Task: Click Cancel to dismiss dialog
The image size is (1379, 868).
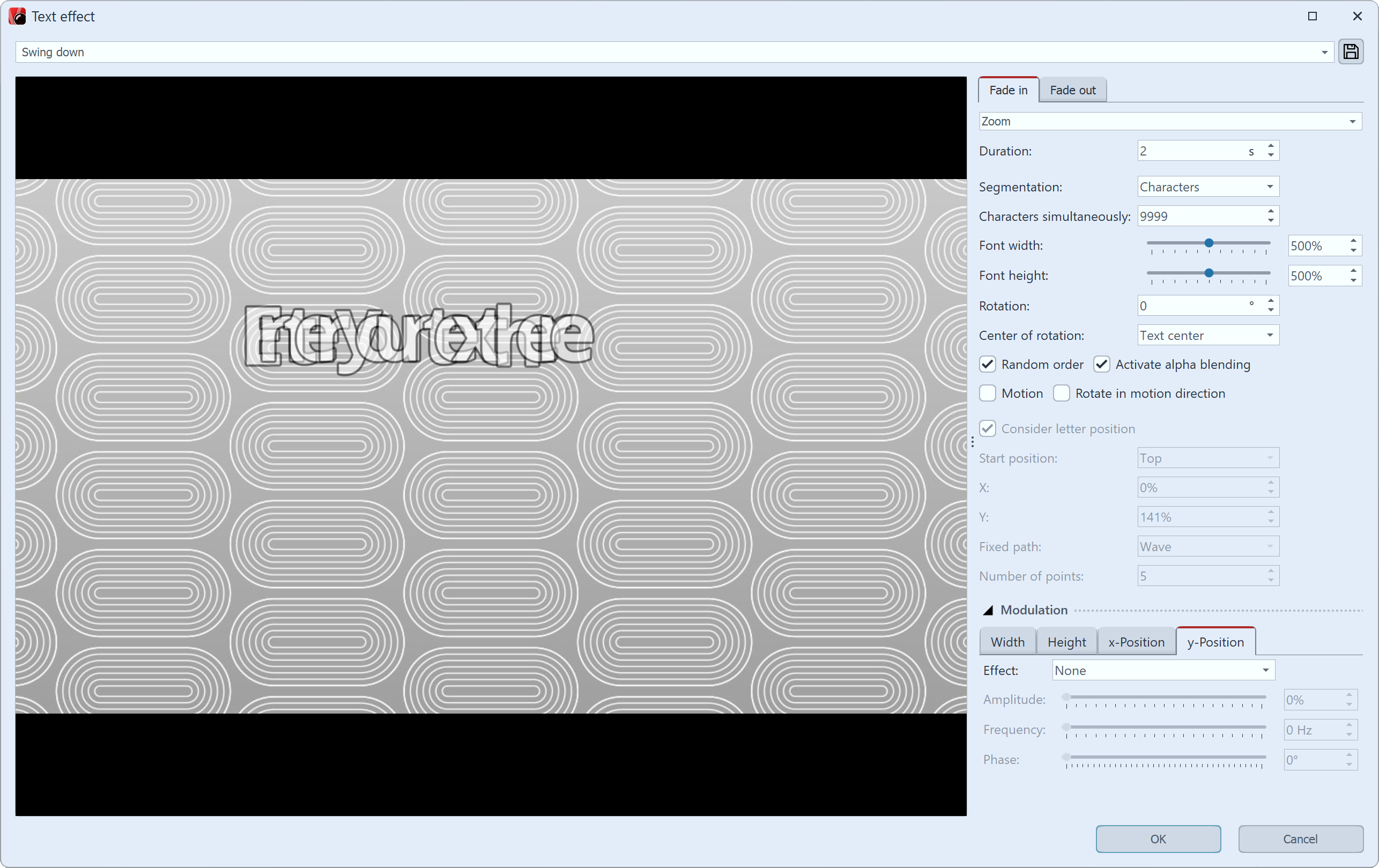Action: tap(1301, 839)
